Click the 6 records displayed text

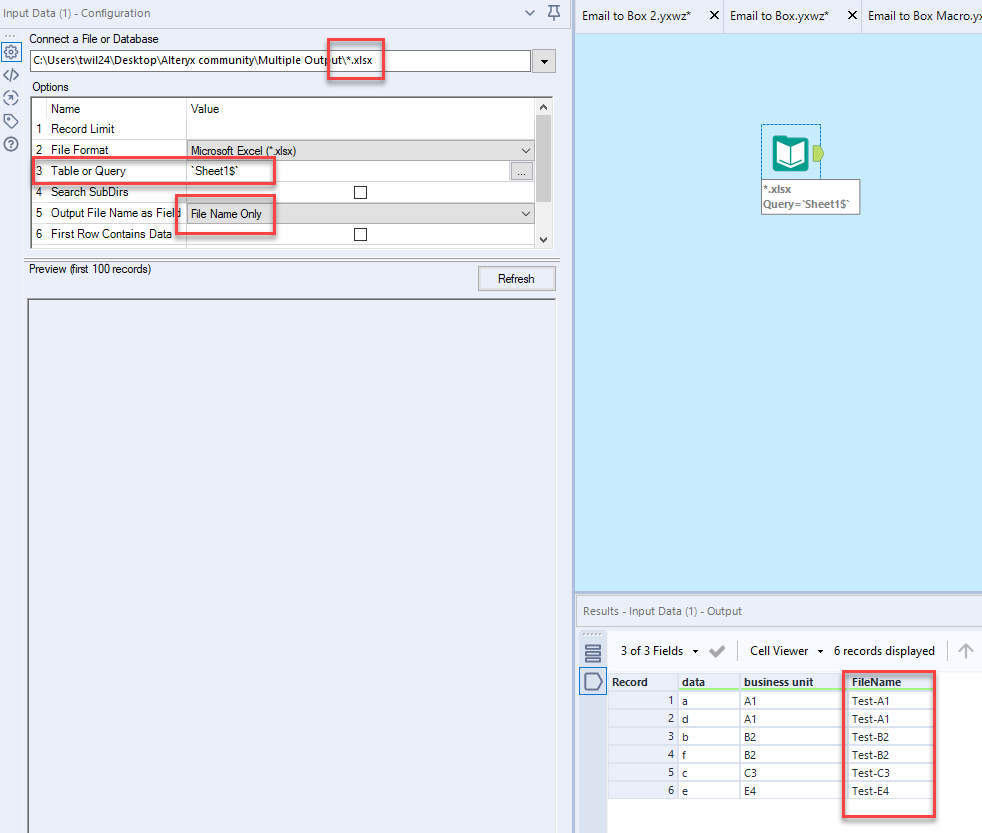click(x=884, y=651)
